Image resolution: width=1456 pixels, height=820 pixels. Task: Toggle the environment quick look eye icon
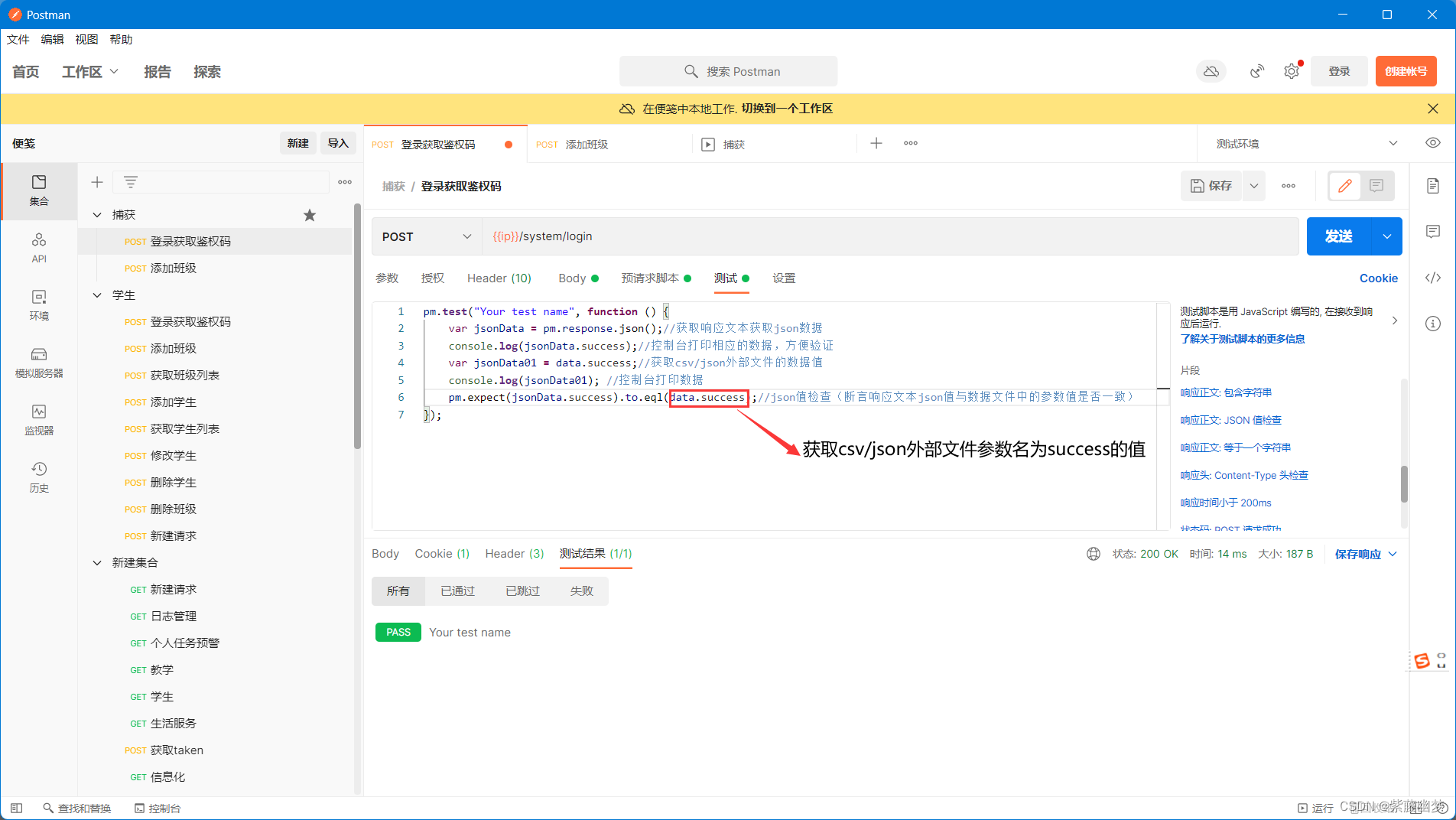[1432, 143]
